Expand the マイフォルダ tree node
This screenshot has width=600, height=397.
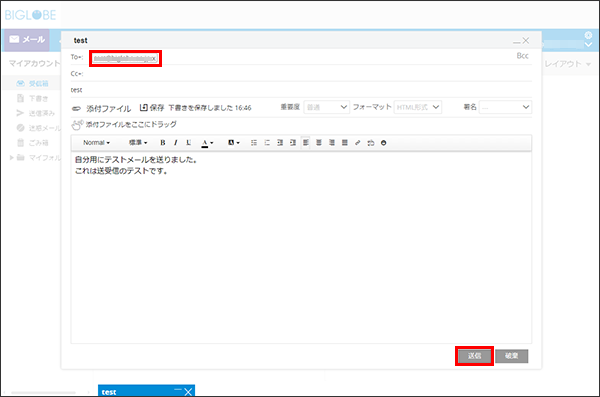(x=11, y=157)
